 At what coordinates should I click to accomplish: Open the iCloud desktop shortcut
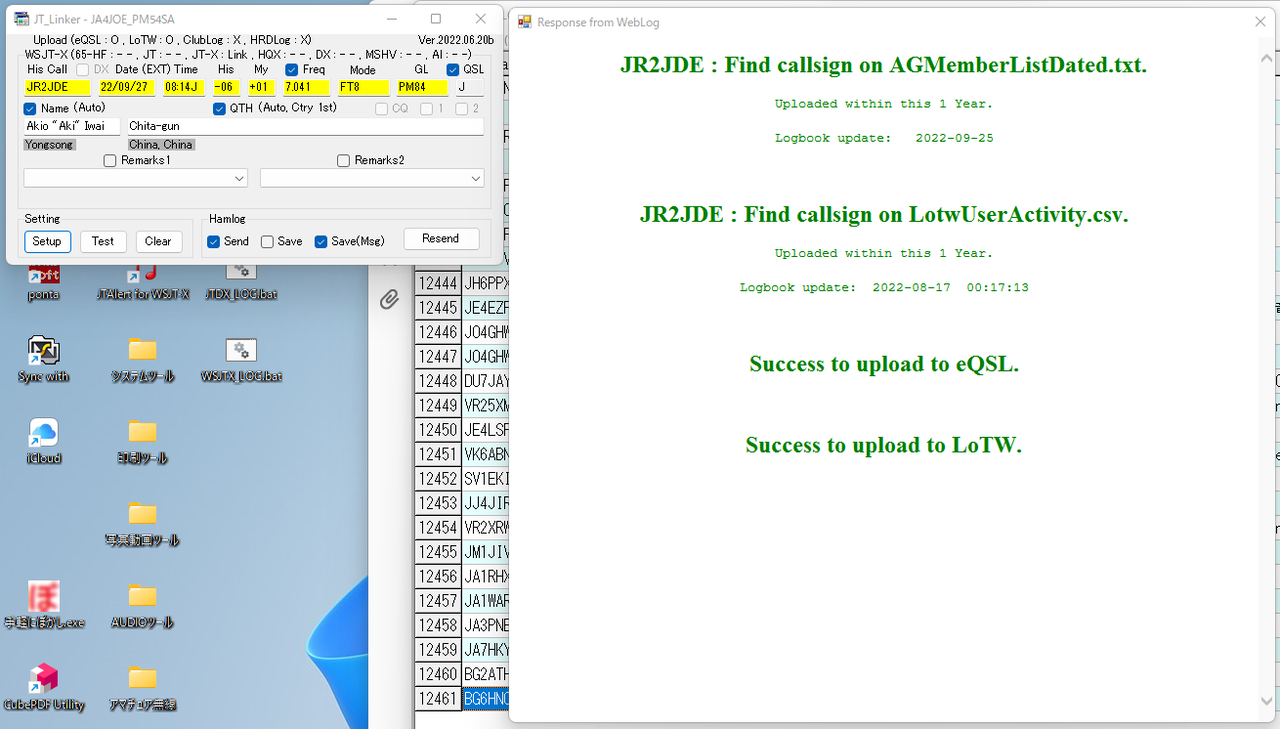[x=43, y=442]
